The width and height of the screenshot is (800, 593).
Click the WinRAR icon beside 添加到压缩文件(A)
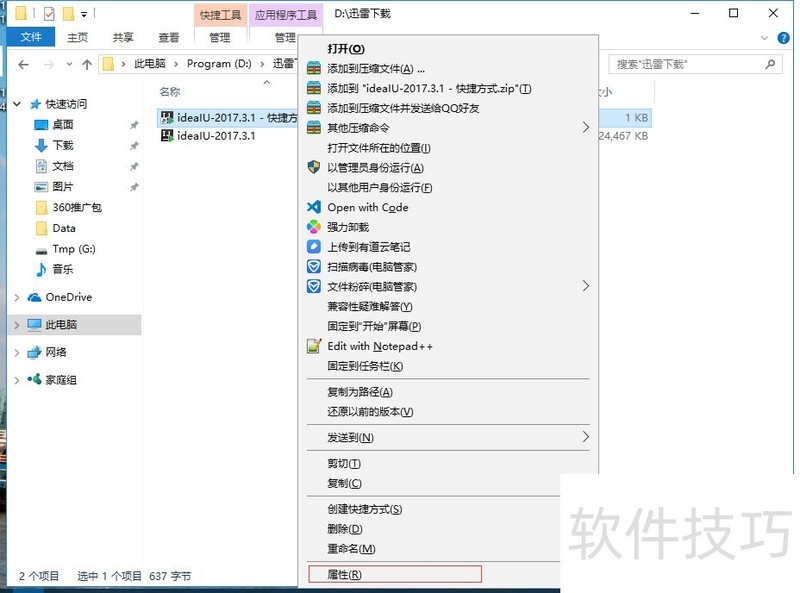[x=314, y=68]
